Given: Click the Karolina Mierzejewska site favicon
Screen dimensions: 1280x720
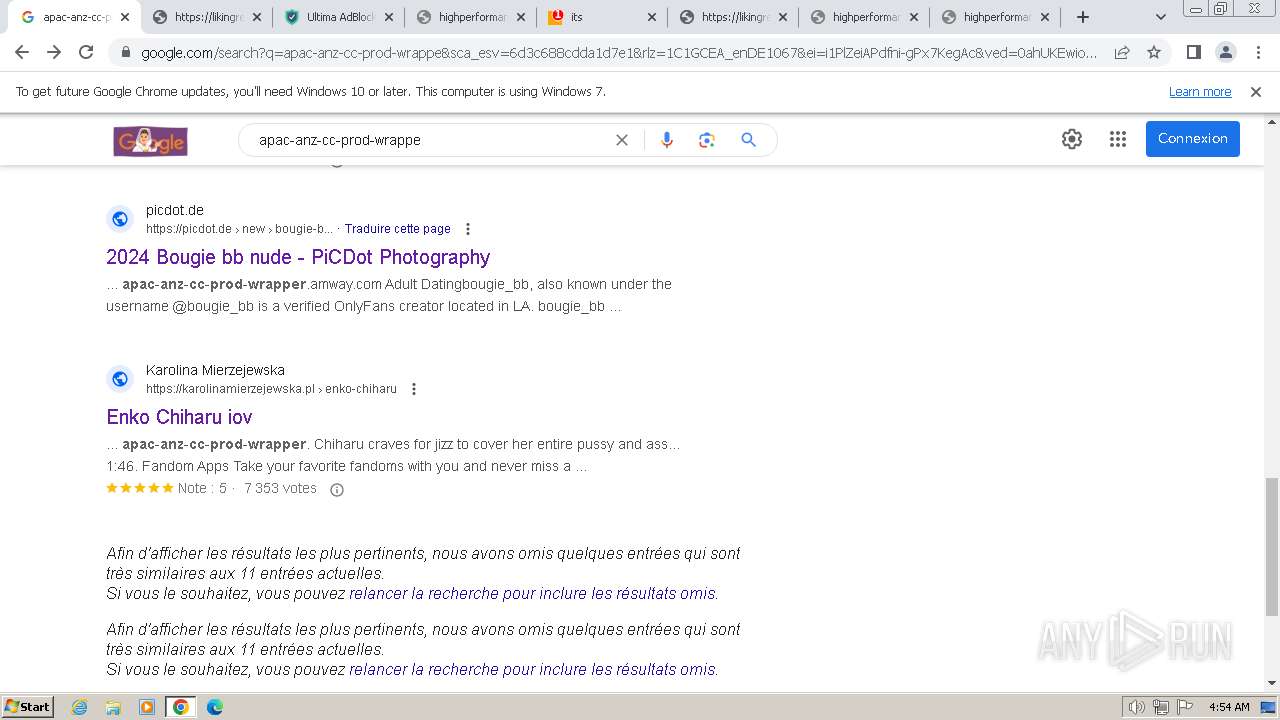Looking at the screenshot, I should pos(120,379).
